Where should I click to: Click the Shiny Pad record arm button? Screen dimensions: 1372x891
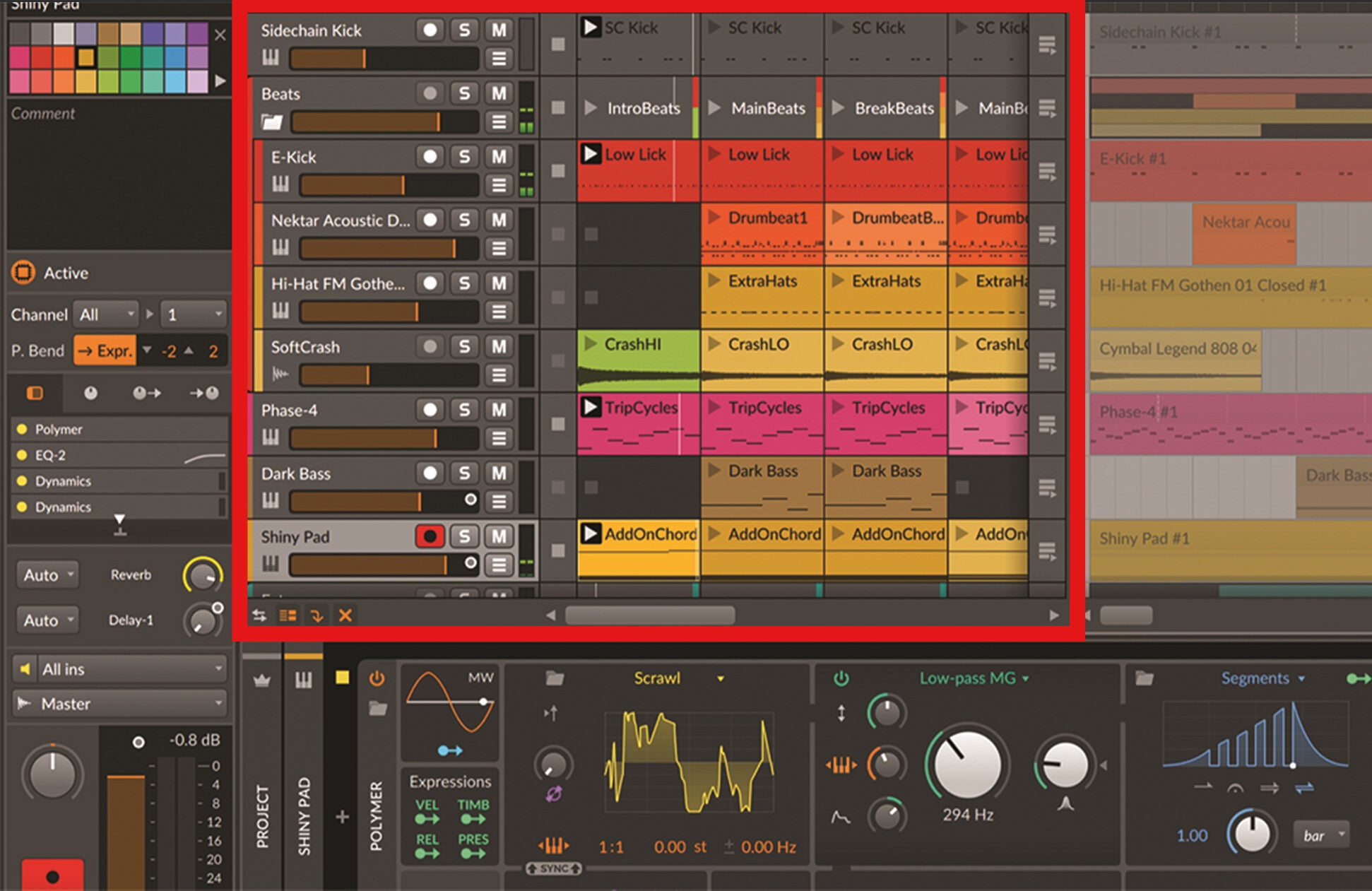pos(430,536)
